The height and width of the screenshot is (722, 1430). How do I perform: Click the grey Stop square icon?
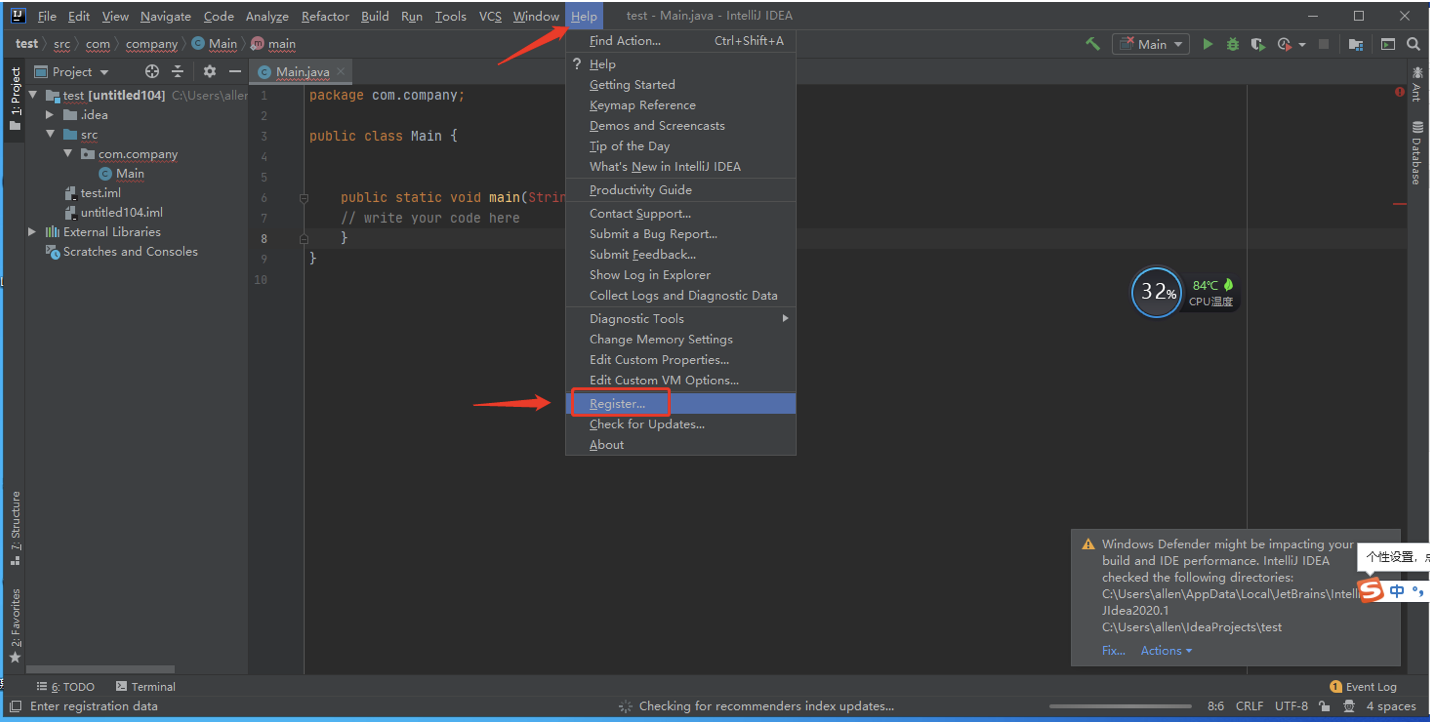tap(1324, 44)
